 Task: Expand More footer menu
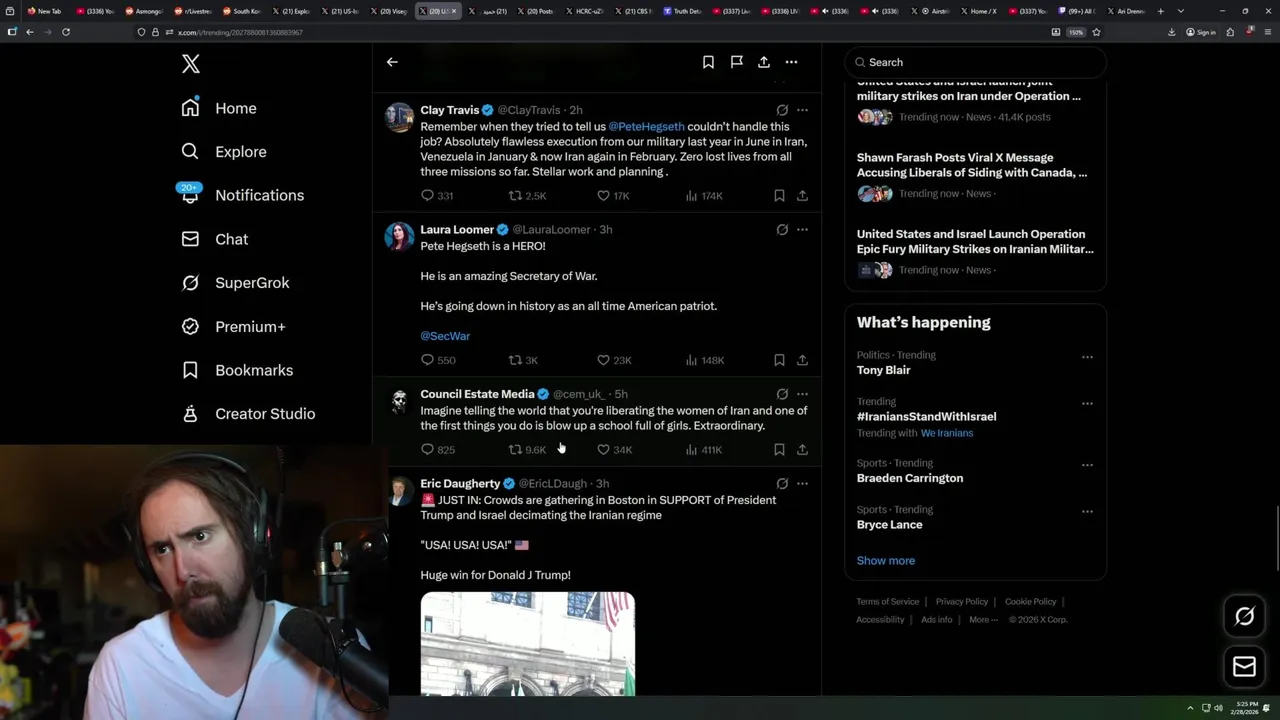tap(983, 620)
